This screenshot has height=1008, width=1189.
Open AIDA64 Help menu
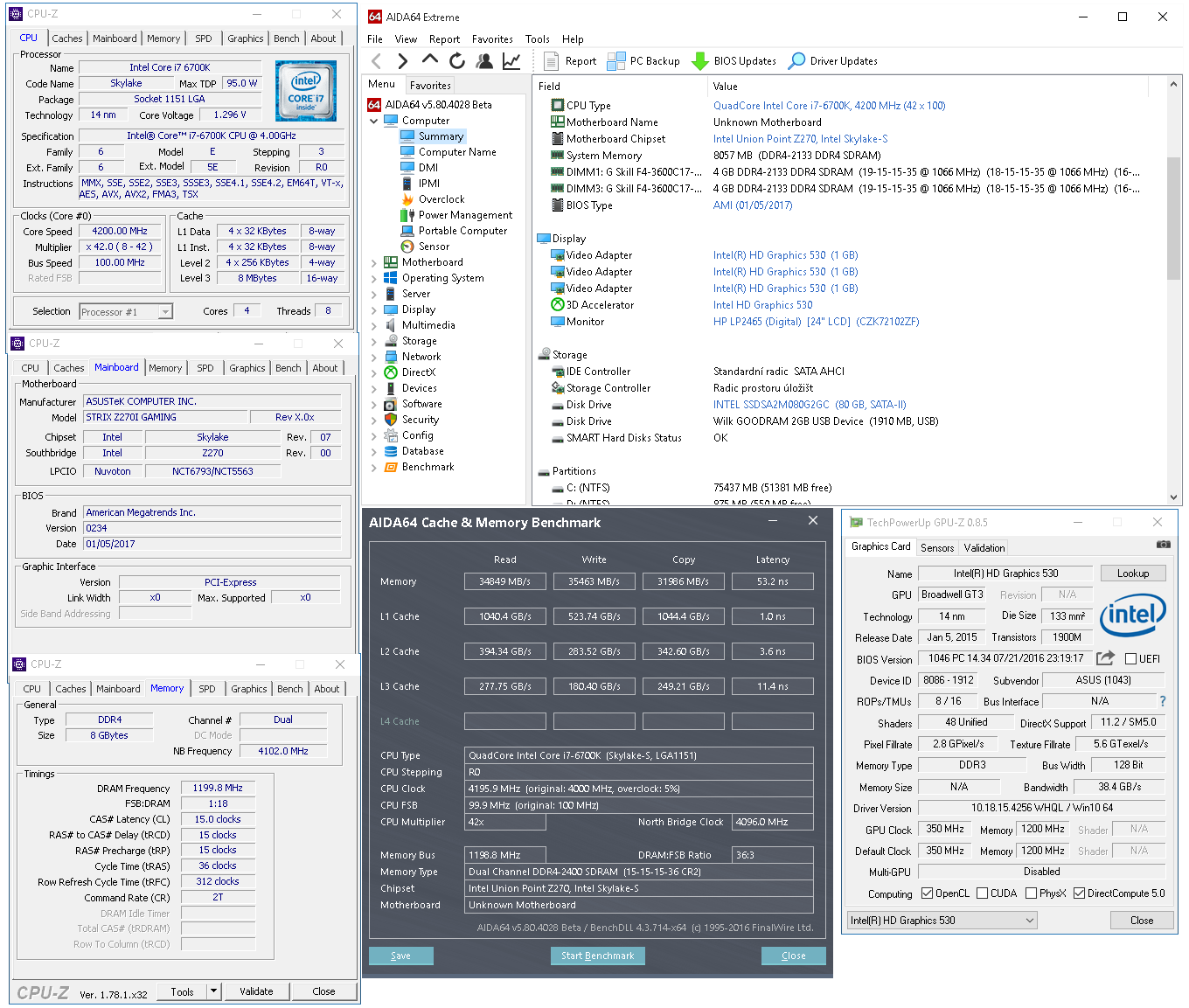(573, 39)
